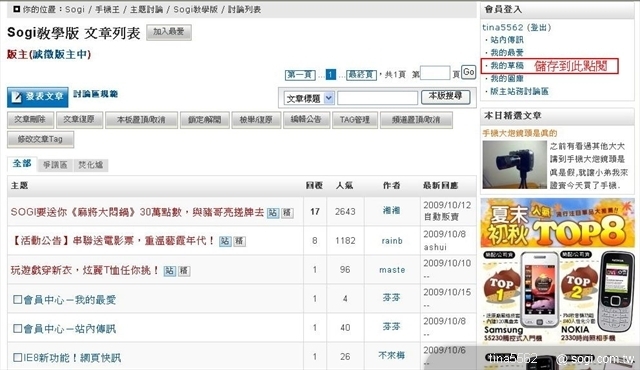The height and width of the screenshot is (370, 640).
Task: Open the 【活動公告】串聯送電影票 post
Action: [x=113, y=241]
